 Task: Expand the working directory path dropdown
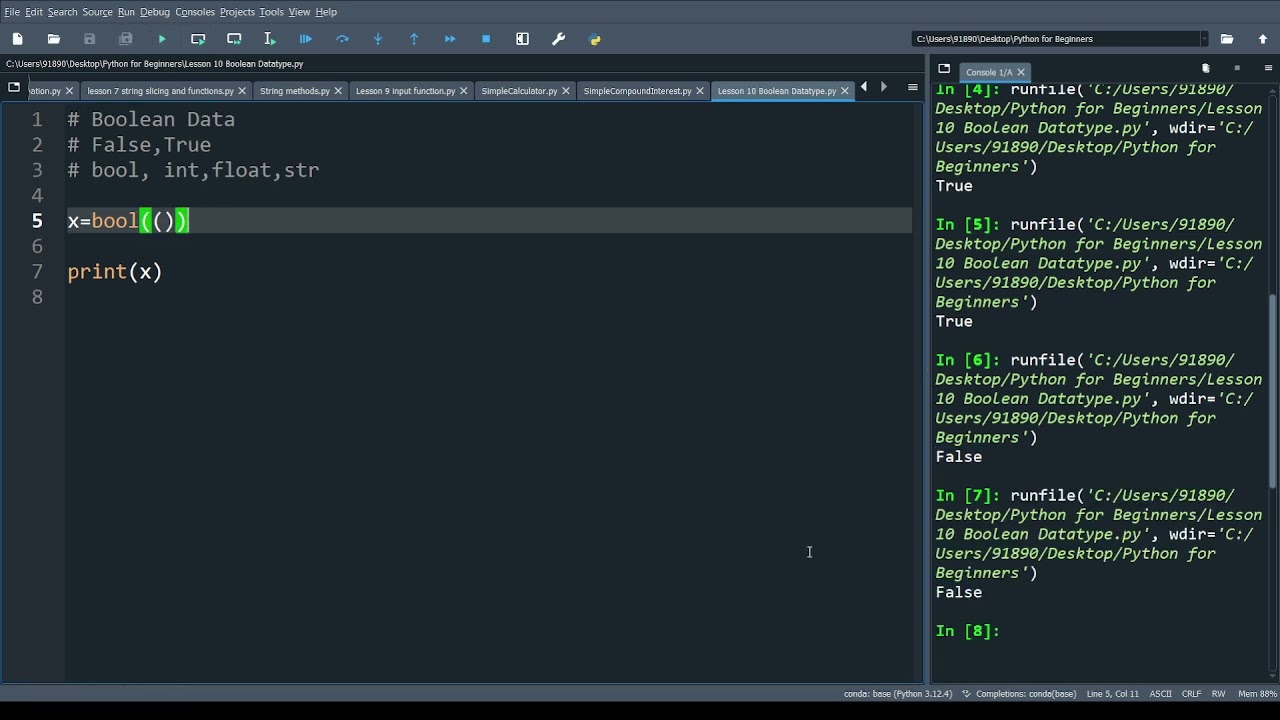tap(1204, 39)
